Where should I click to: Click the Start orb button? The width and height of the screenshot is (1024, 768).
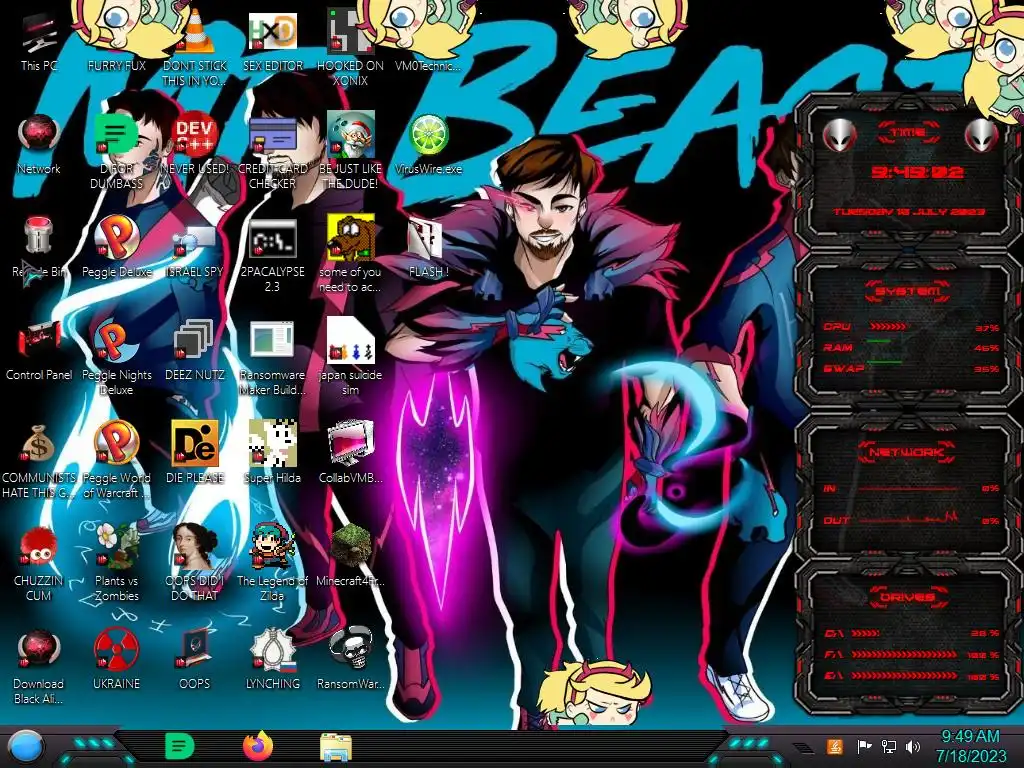pyautogui.click(x=25, y=746)
